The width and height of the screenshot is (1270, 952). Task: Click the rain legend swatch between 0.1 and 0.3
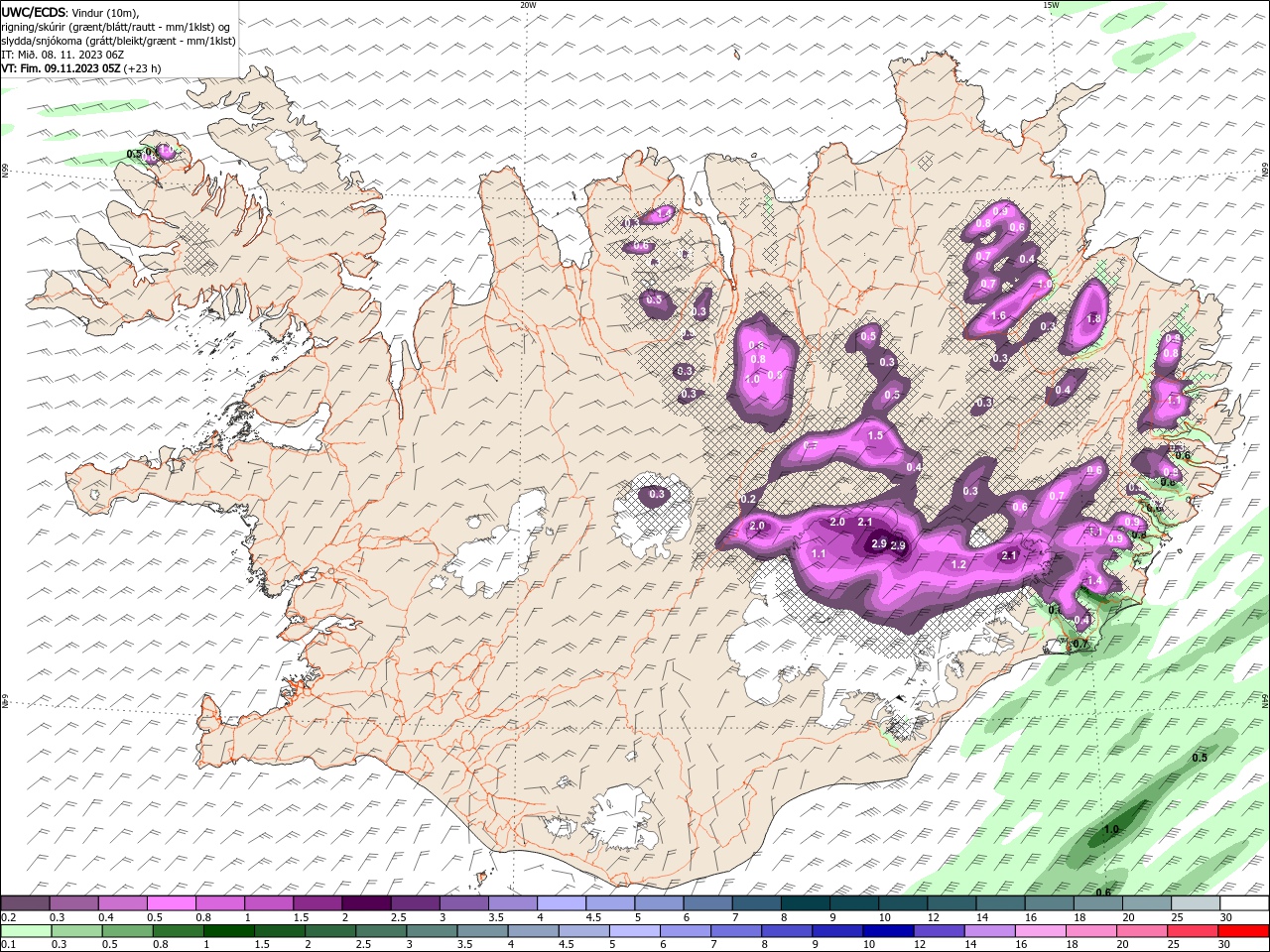26,931
